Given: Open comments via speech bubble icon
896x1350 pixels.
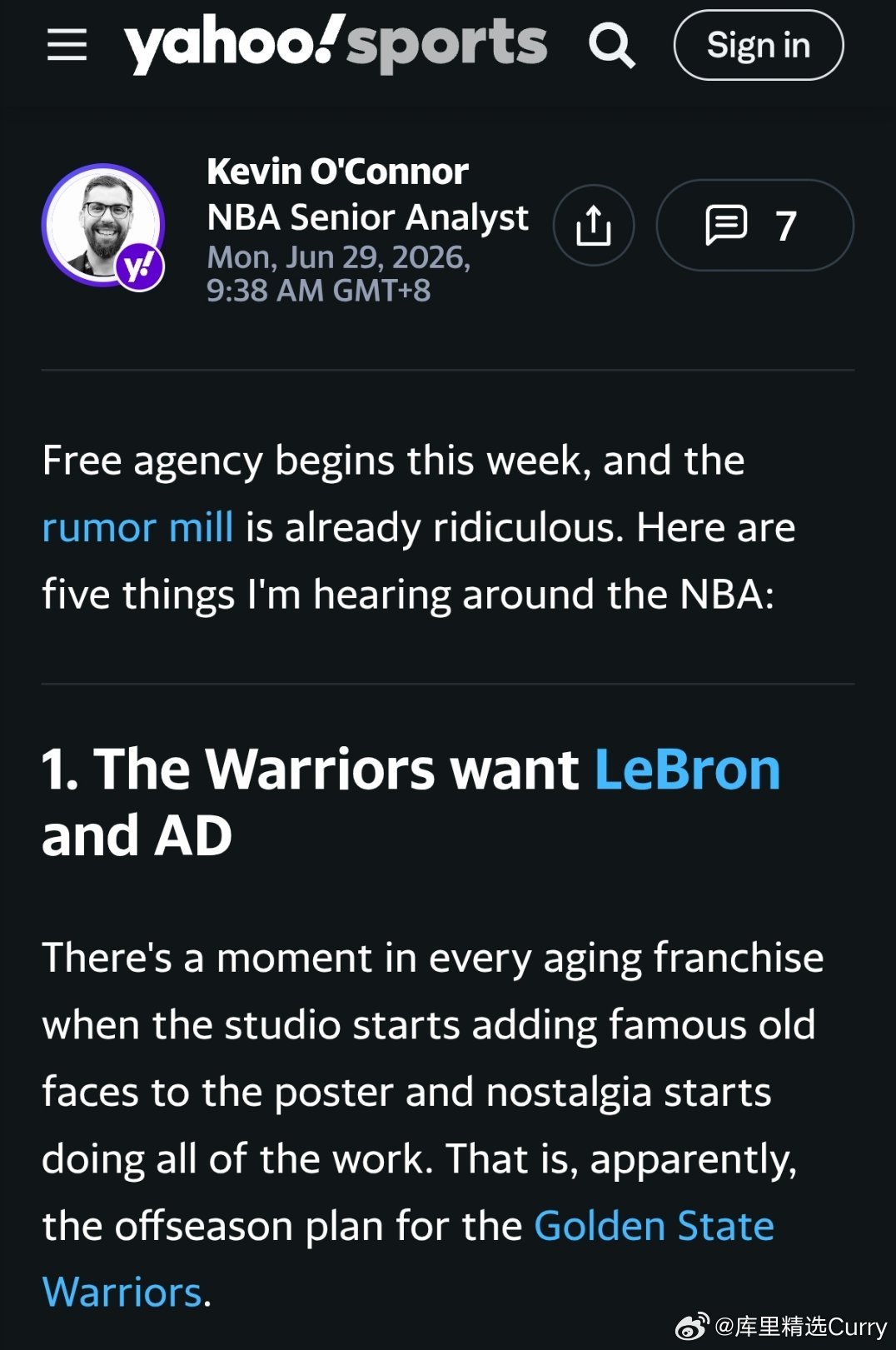Looking at the screenshot, I should 726,225.
